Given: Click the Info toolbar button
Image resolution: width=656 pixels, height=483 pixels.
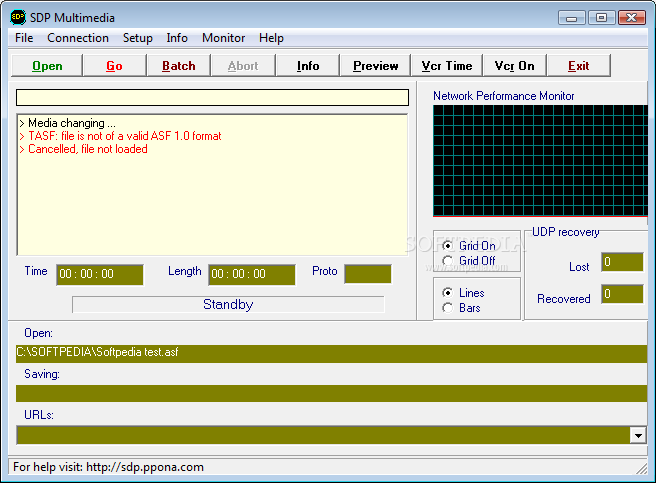Looking at the screenshot, I should coord(308,66).
